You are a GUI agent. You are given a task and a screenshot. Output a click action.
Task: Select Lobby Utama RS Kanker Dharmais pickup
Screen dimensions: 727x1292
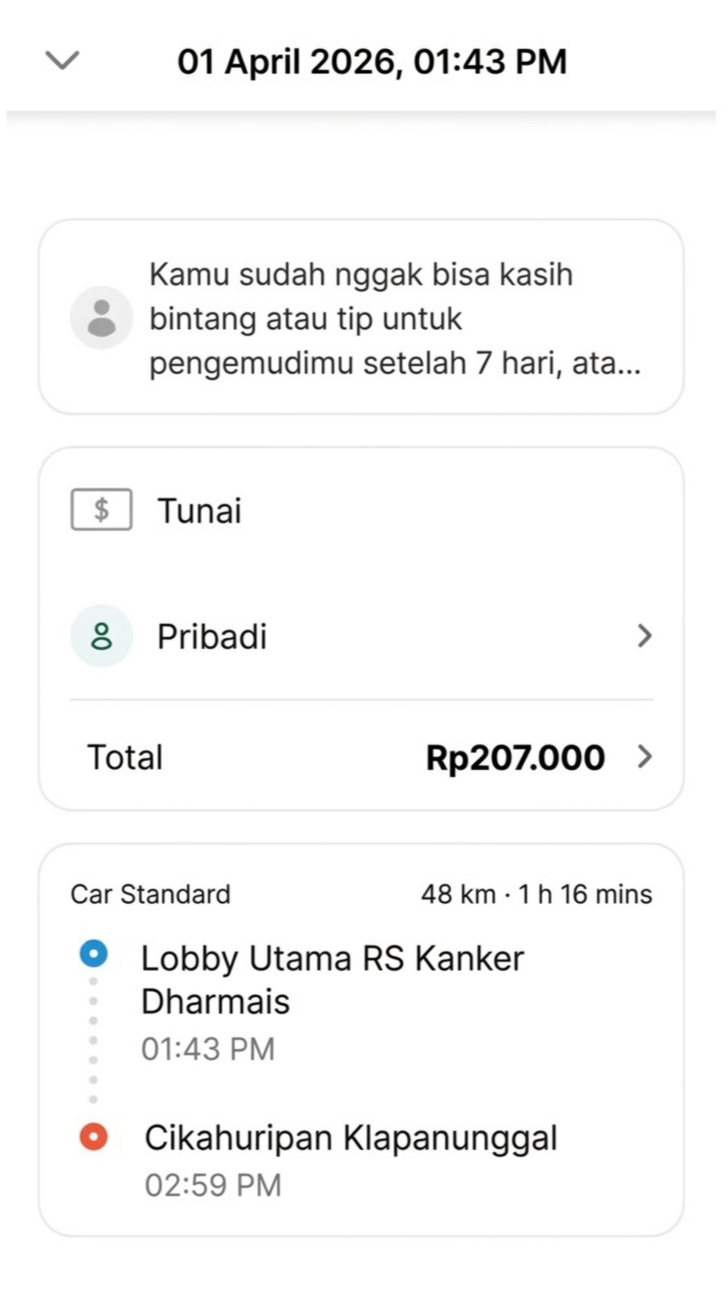332,979
